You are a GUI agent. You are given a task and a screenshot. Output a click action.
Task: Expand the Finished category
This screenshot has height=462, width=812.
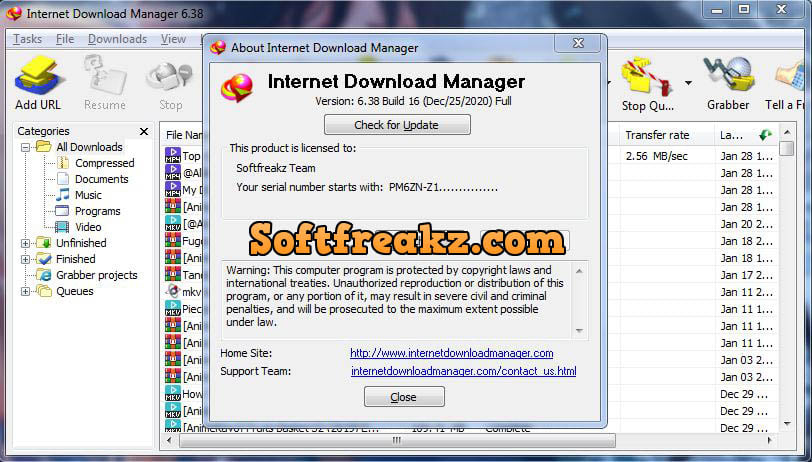coord(25,259)
